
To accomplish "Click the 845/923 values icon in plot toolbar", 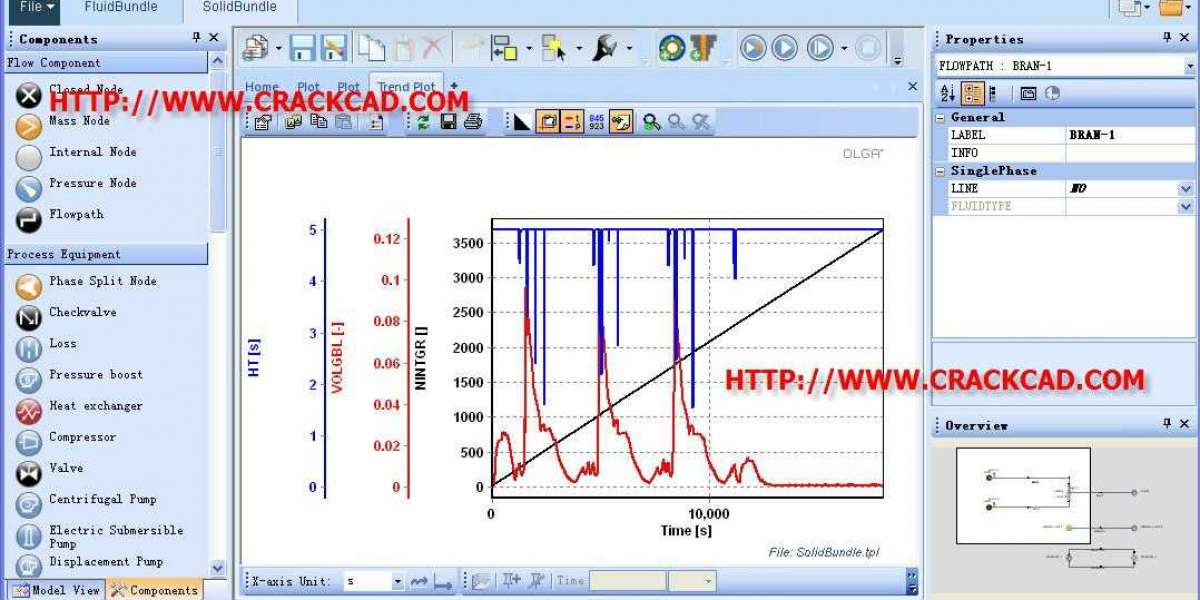I will coord(597,122).
